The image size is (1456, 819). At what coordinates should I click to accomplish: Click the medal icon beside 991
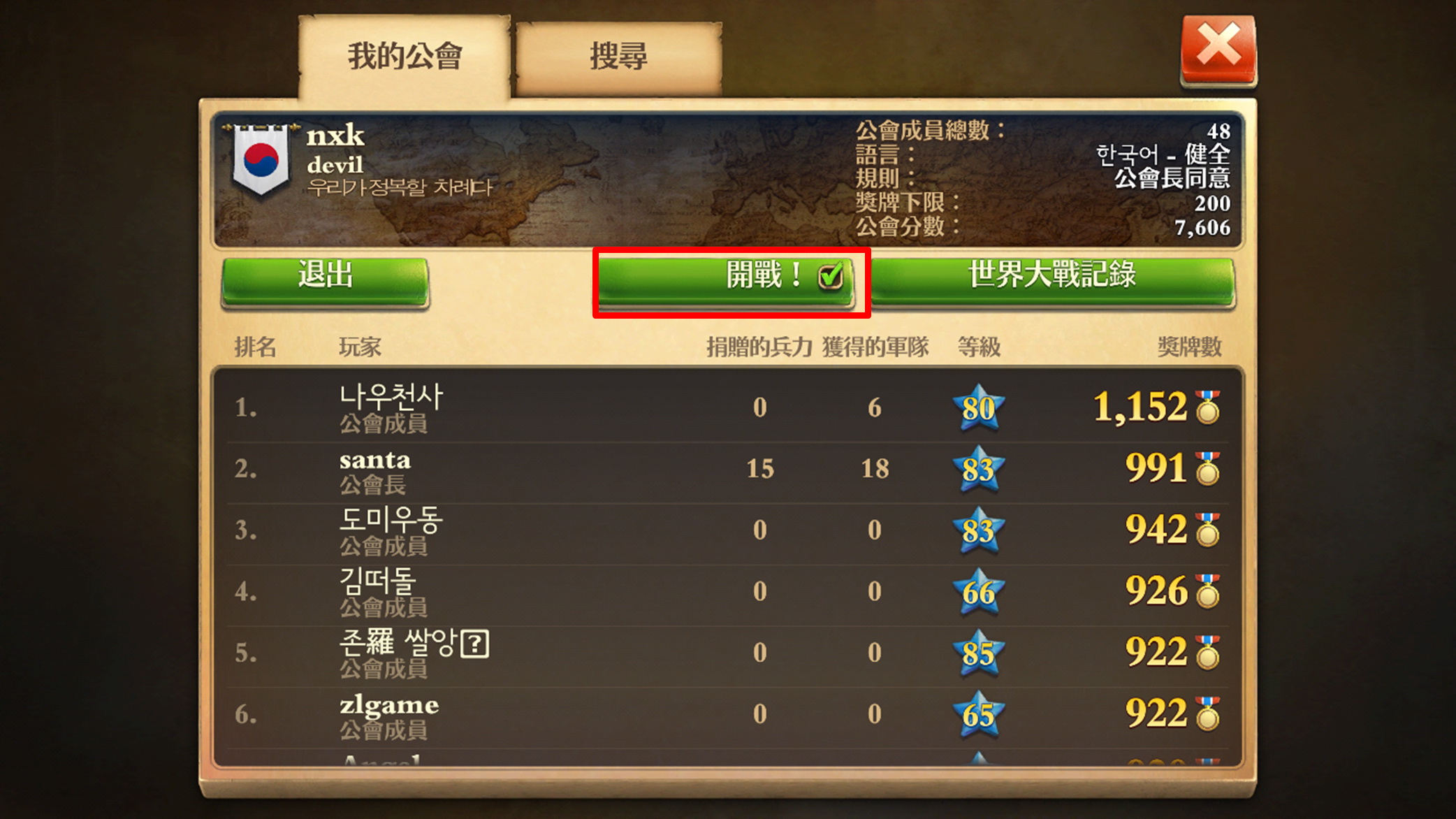pos(1207,468)
